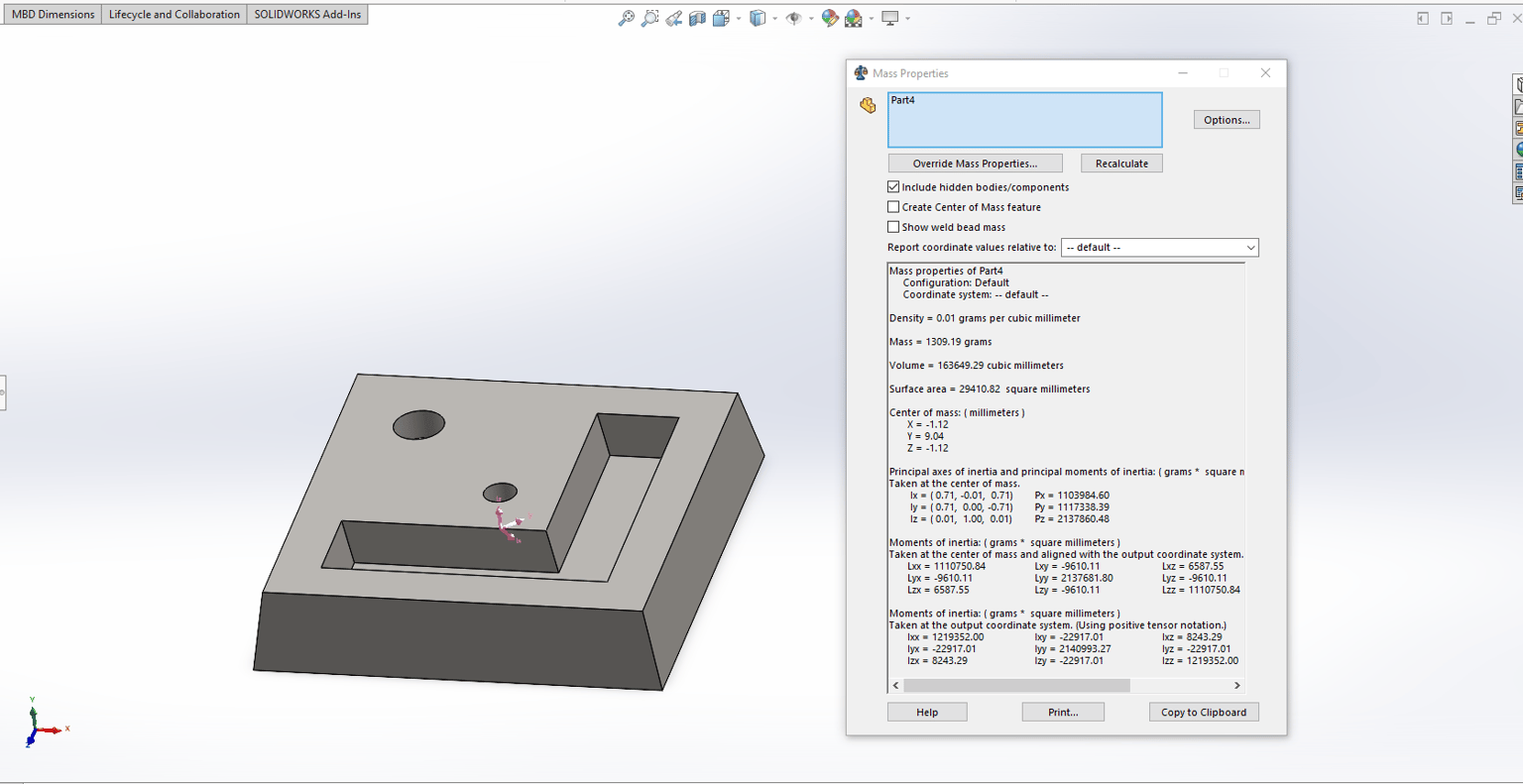The height and width of the screenshot is (784, 1523).
Task: Check Show weld bead mass option
Action: [x=893, y=227]
